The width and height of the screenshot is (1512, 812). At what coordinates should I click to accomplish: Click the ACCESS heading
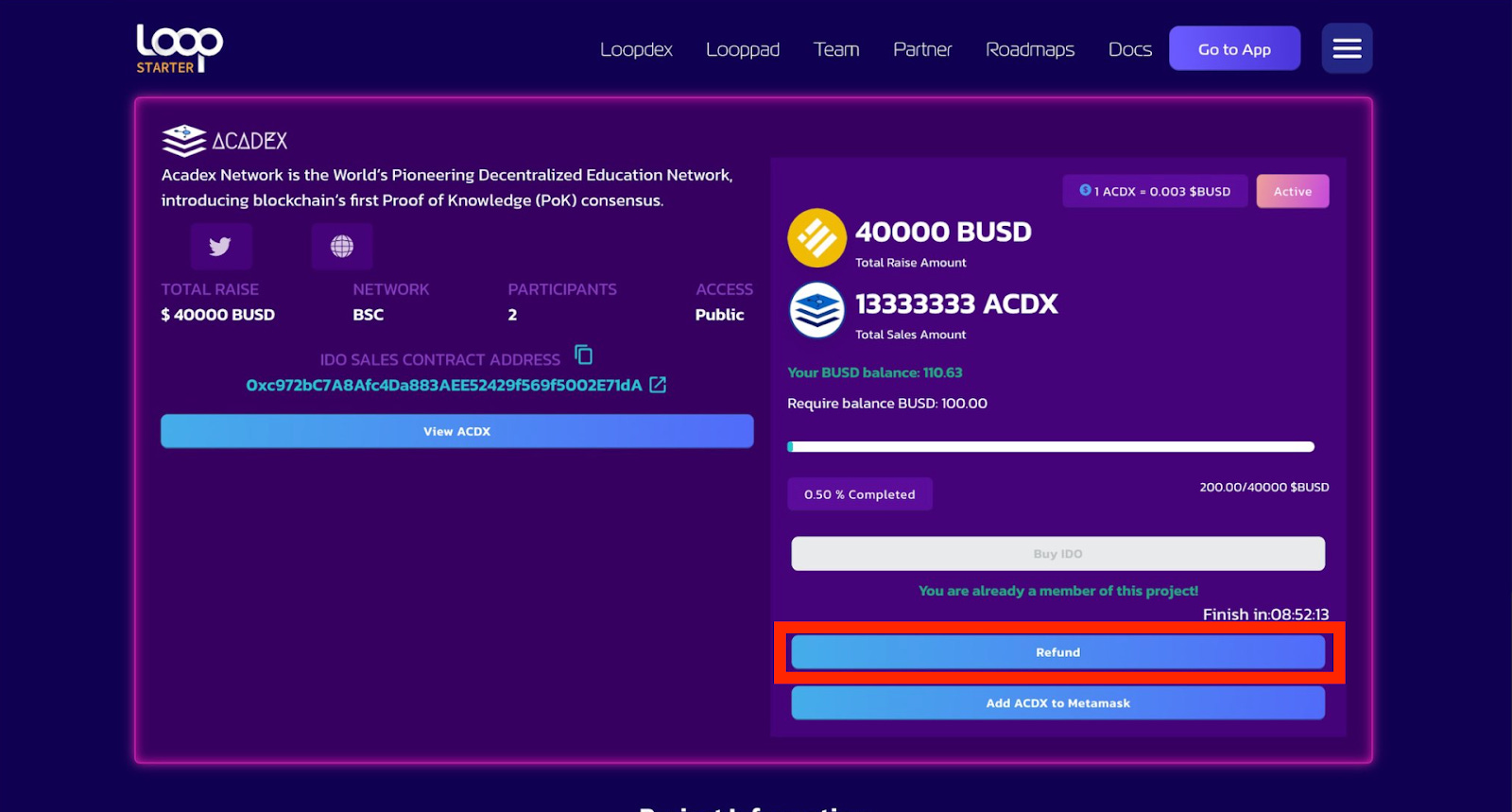click(x=725, y=289)
